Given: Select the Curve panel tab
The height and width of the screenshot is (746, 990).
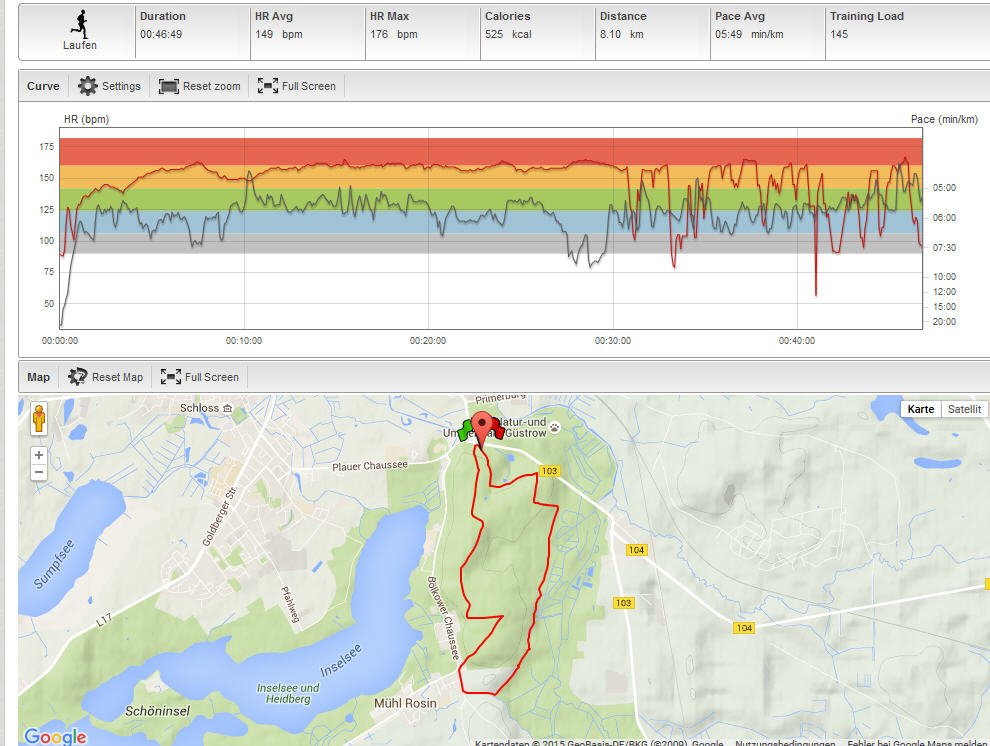Looking at the screenshot, I should pos(43,86).
